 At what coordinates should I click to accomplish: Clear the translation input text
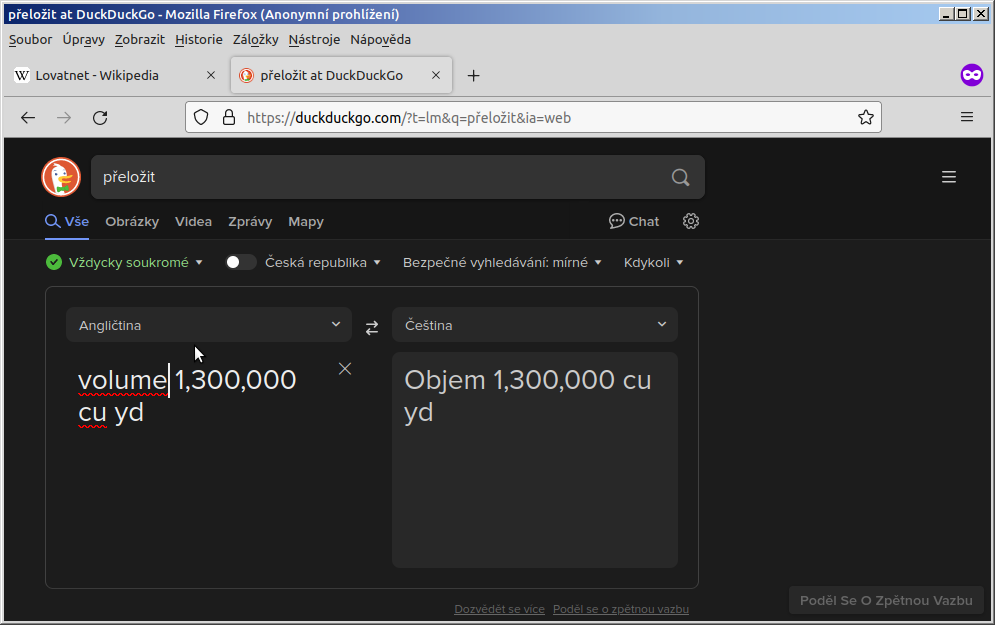tap(345, 369)
